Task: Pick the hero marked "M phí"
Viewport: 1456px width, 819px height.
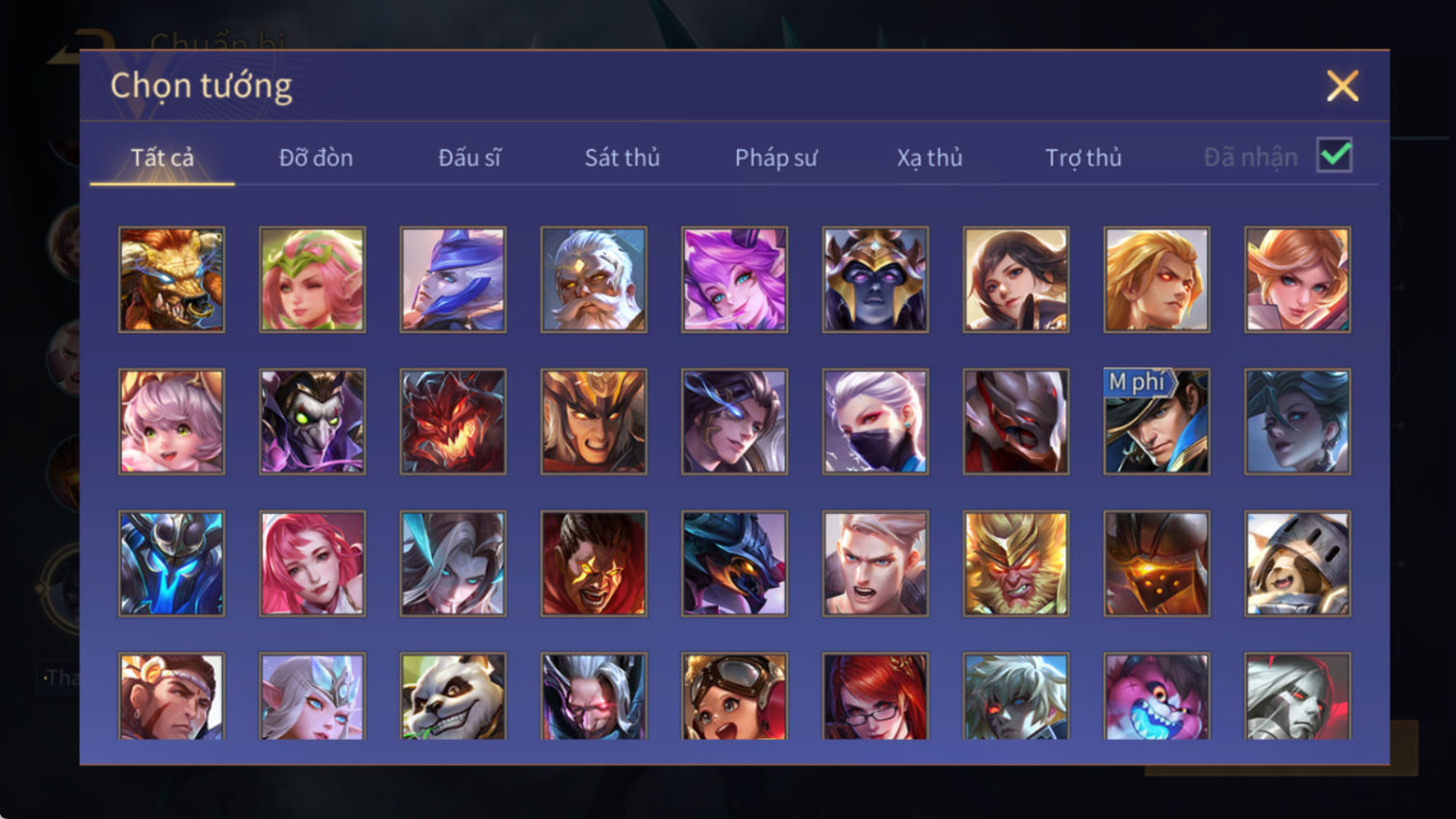Action: (1156, 422)
